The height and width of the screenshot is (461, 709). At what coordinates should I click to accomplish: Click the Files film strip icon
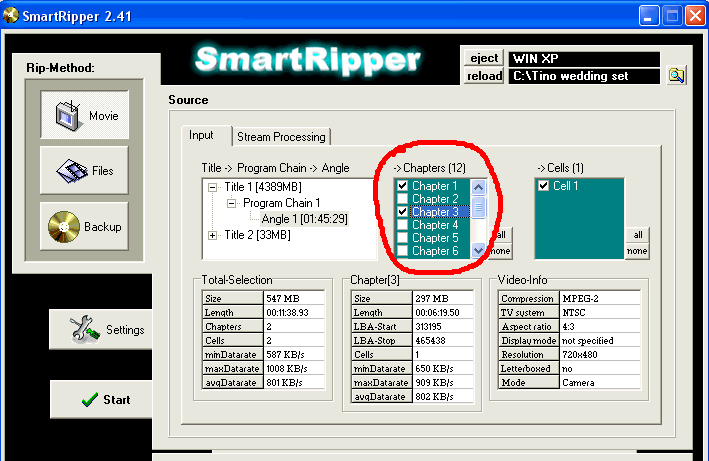tap(72, 170)
